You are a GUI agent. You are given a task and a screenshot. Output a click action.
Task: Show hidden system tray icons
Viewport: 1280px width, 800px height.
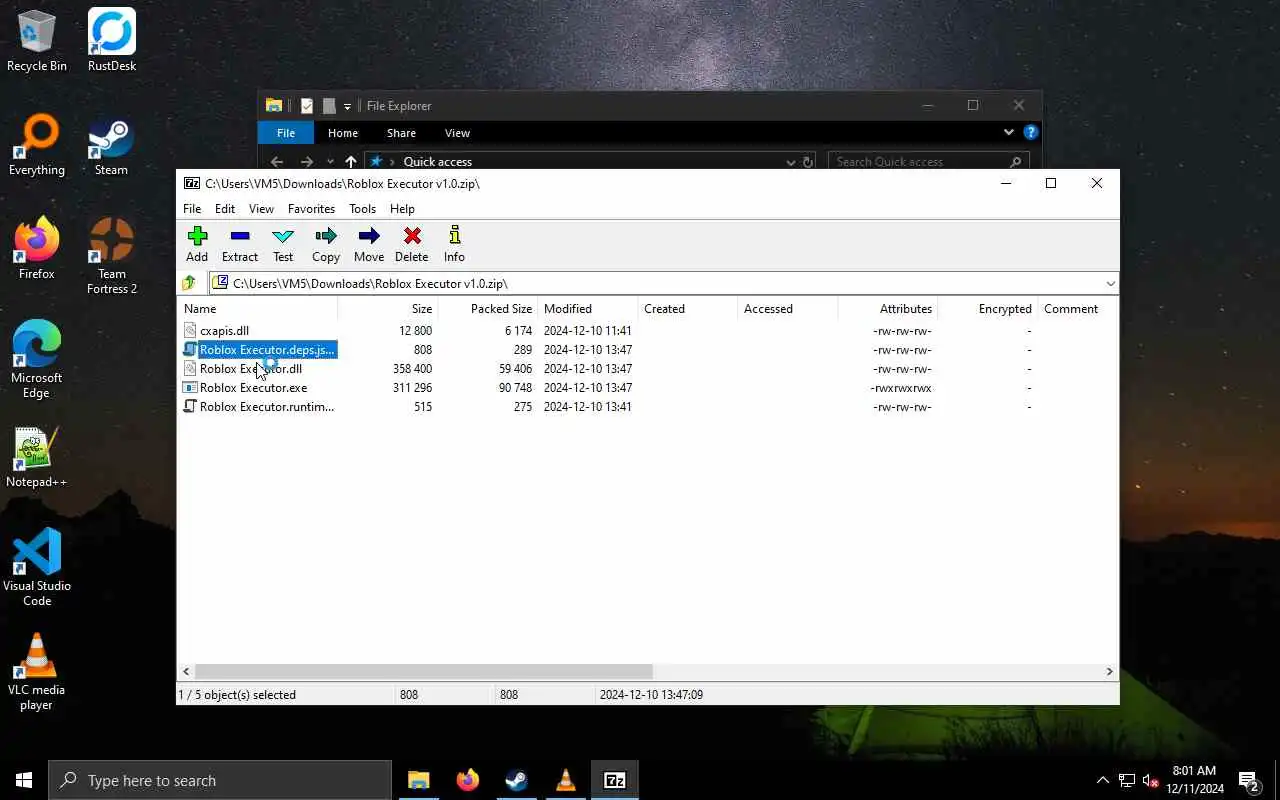click(1103, 780)
